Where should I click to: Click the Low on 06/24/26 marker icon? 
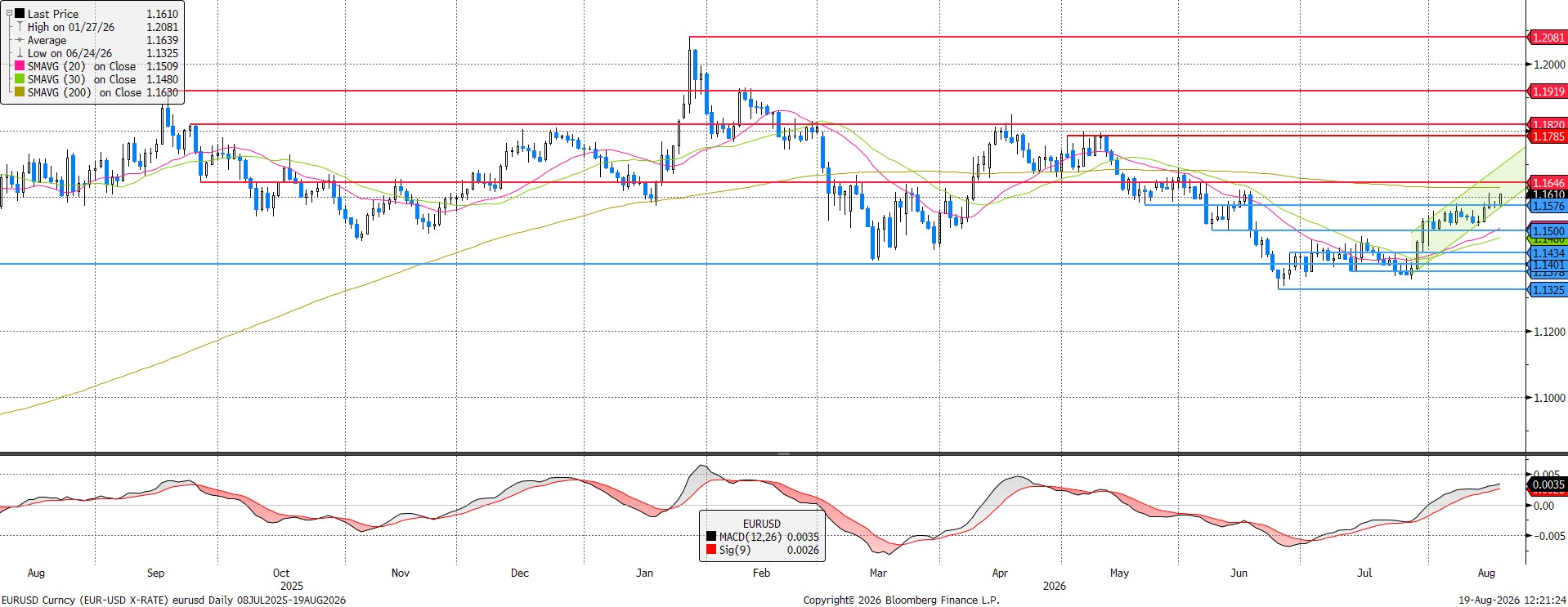pos(20,53)
